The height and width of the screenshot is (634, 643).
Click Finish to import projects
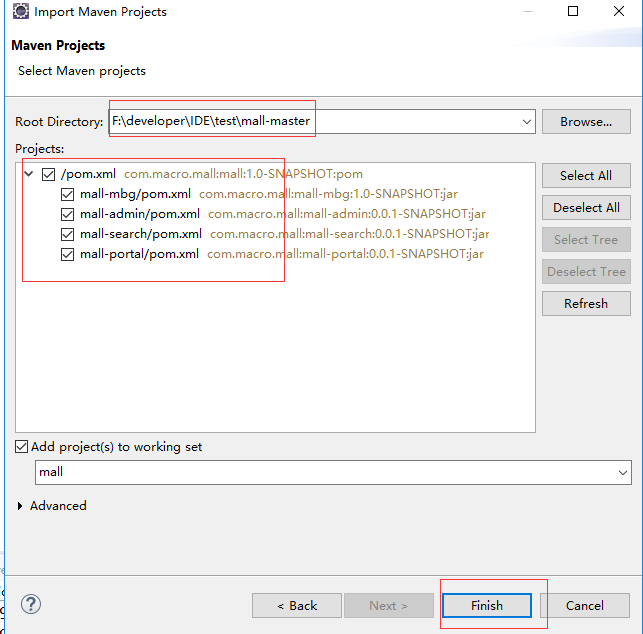(487, 605)
